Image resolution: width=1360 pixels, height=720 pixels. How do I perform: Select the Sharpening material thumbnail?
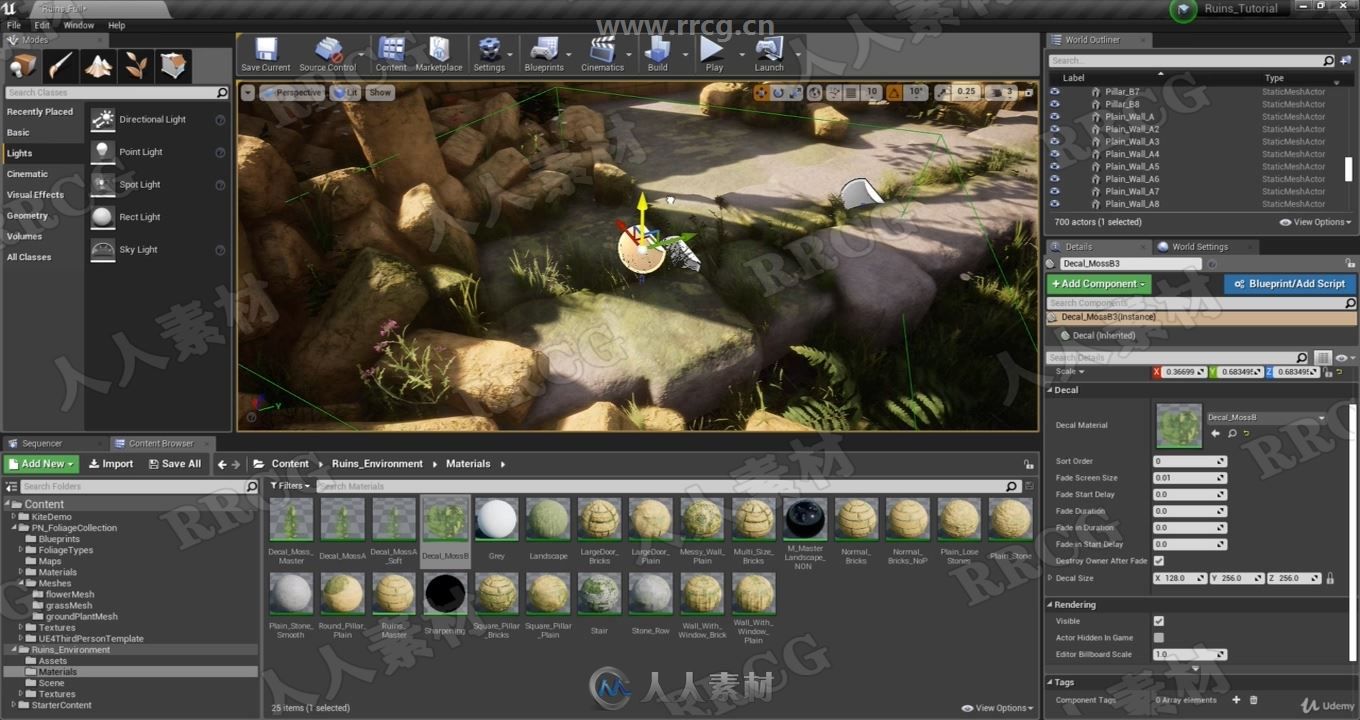445,595
